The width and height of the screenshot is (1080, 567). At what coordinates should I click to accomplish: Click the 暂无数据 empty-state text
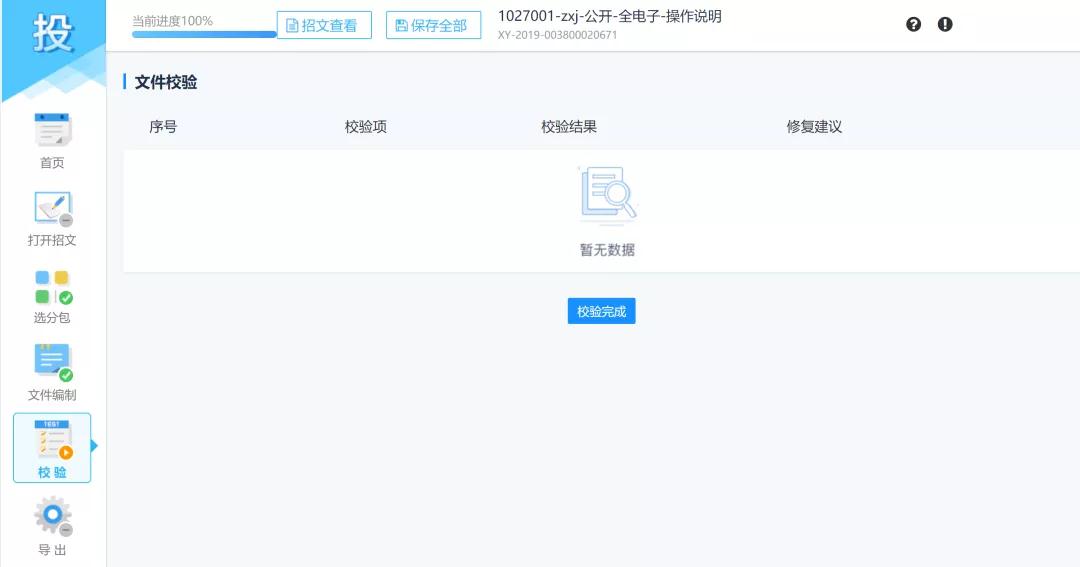tap(607, 250)
